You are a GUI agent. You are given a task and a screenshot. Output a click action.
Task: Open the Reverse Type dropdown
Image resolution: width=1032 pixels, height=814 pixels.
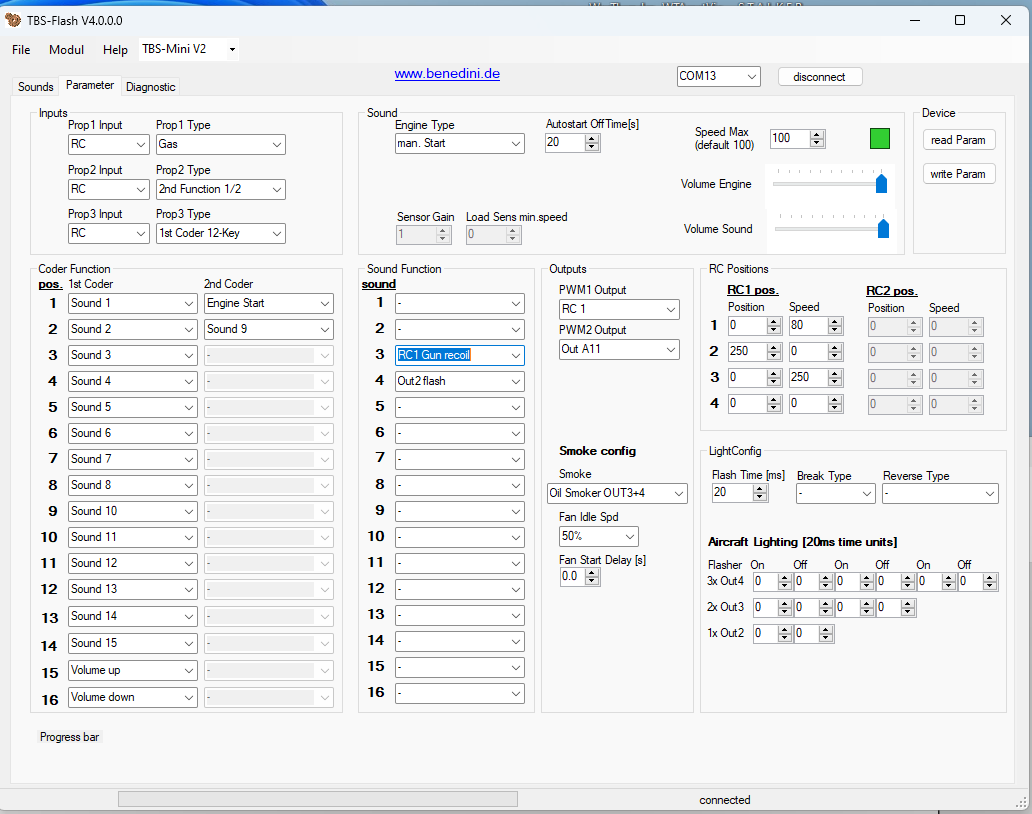pos(940,494)
